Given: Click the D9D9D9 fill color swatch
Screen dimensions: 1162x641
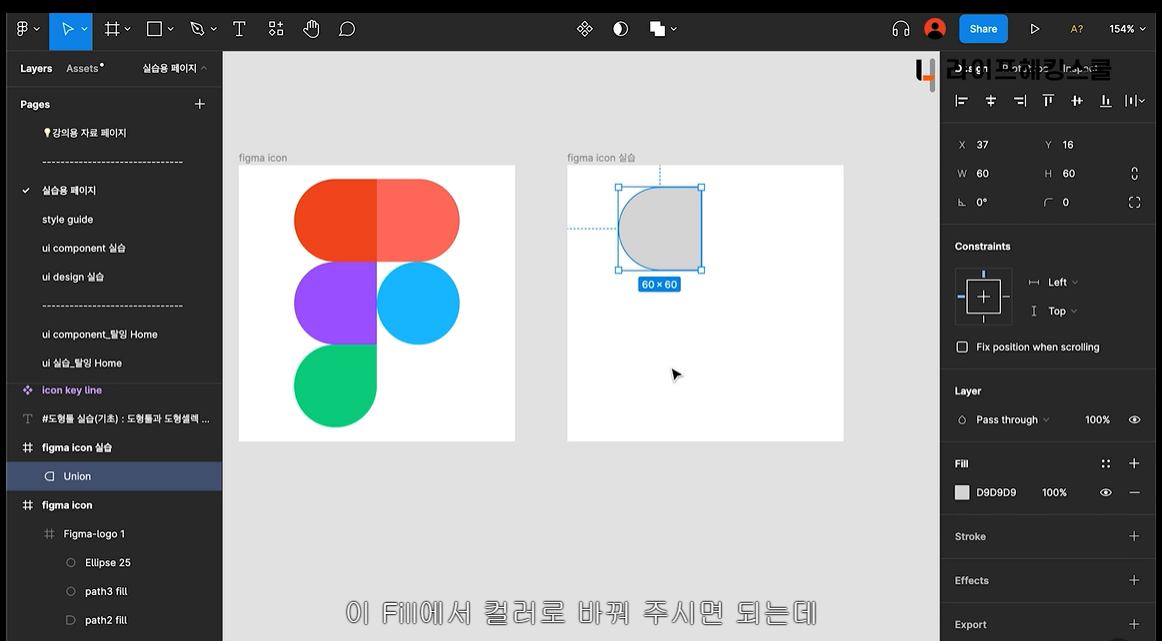Looking at the screenshot, I should pos(962,492).
